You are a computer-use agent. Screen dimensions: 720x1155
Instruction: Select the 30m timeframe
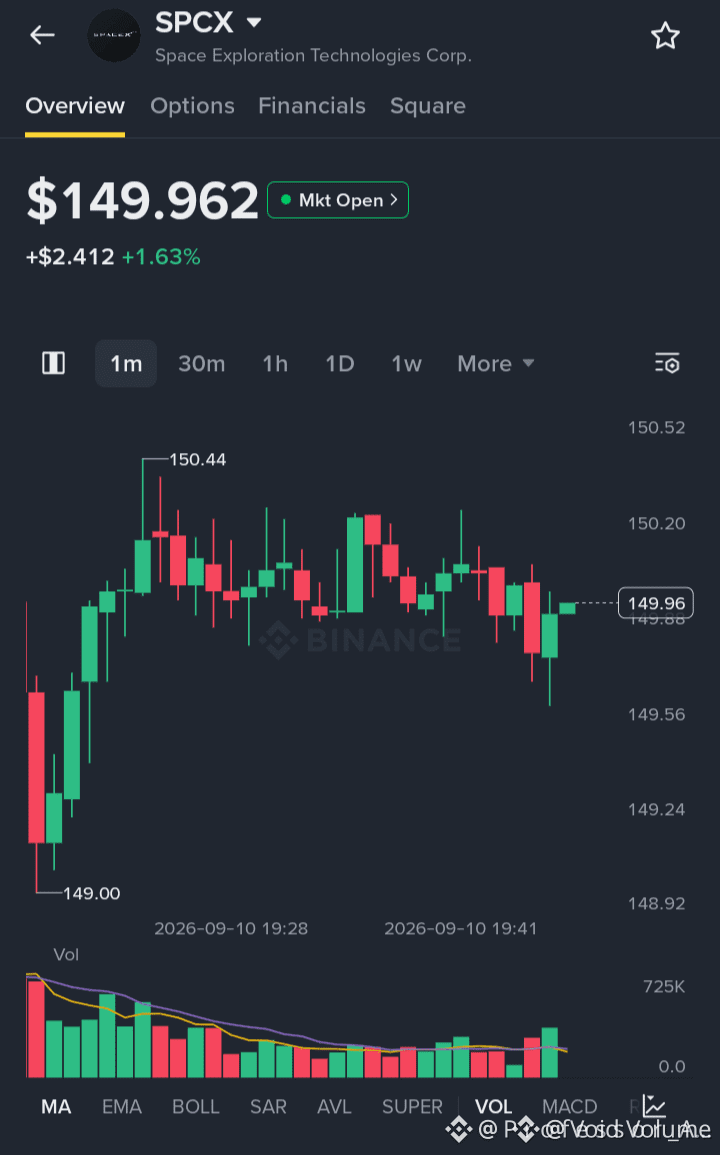[x=201, y=363]
